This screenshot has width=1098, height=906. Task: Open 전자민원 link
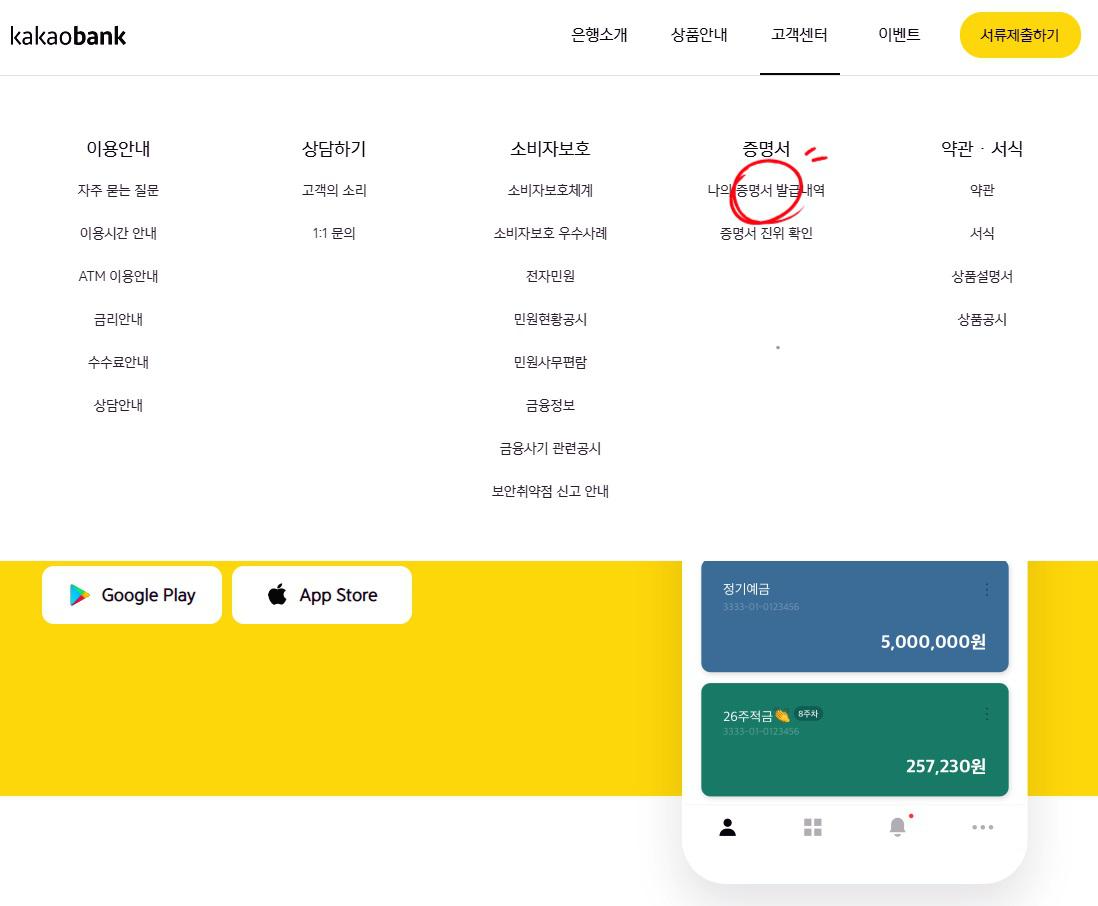point(550,277)
